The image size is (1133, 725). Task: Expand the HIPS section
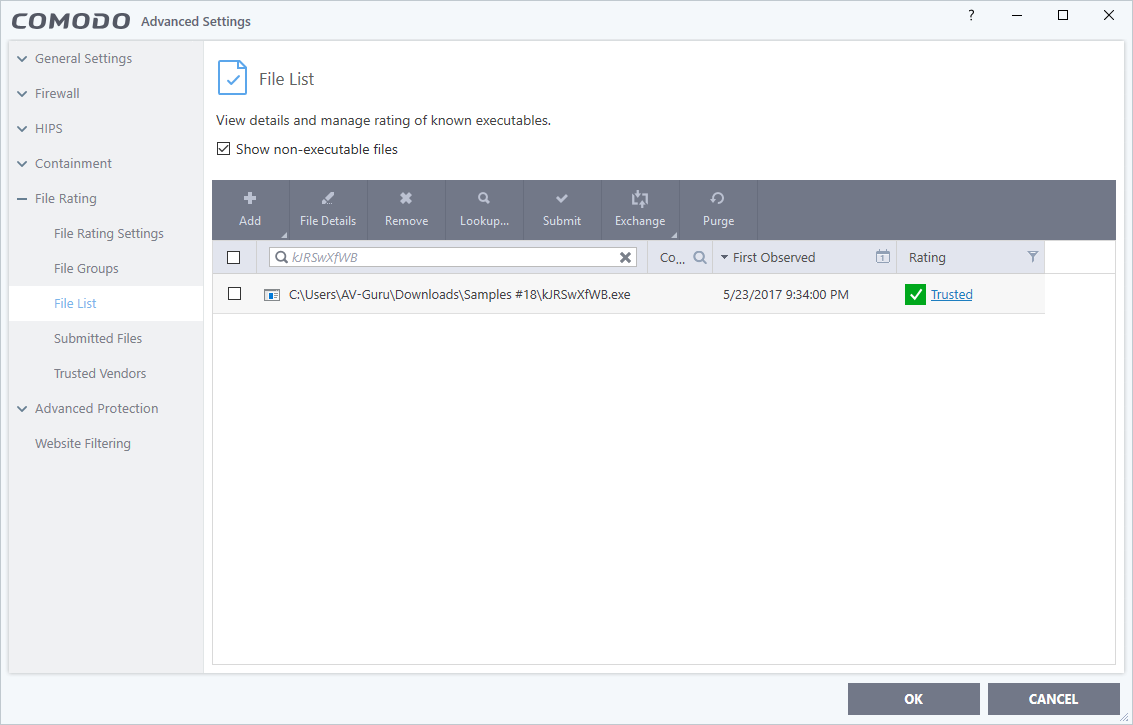pyautogui.click(x=22, y=129)
